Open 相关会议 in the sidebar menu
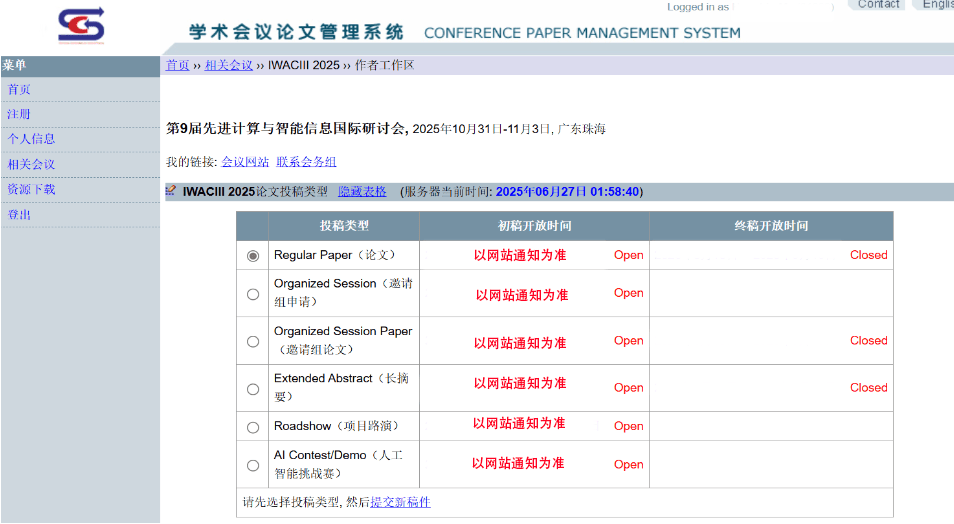 point(31,165)
